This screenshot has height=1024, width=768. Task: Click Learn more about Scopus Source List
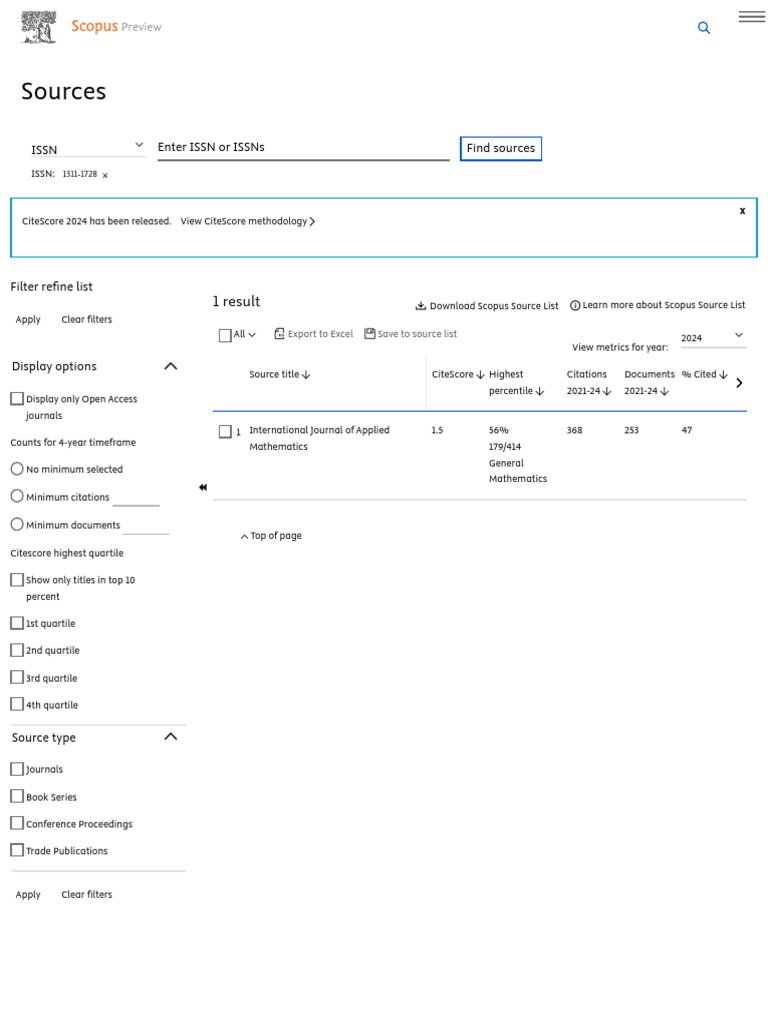[664, 305]
